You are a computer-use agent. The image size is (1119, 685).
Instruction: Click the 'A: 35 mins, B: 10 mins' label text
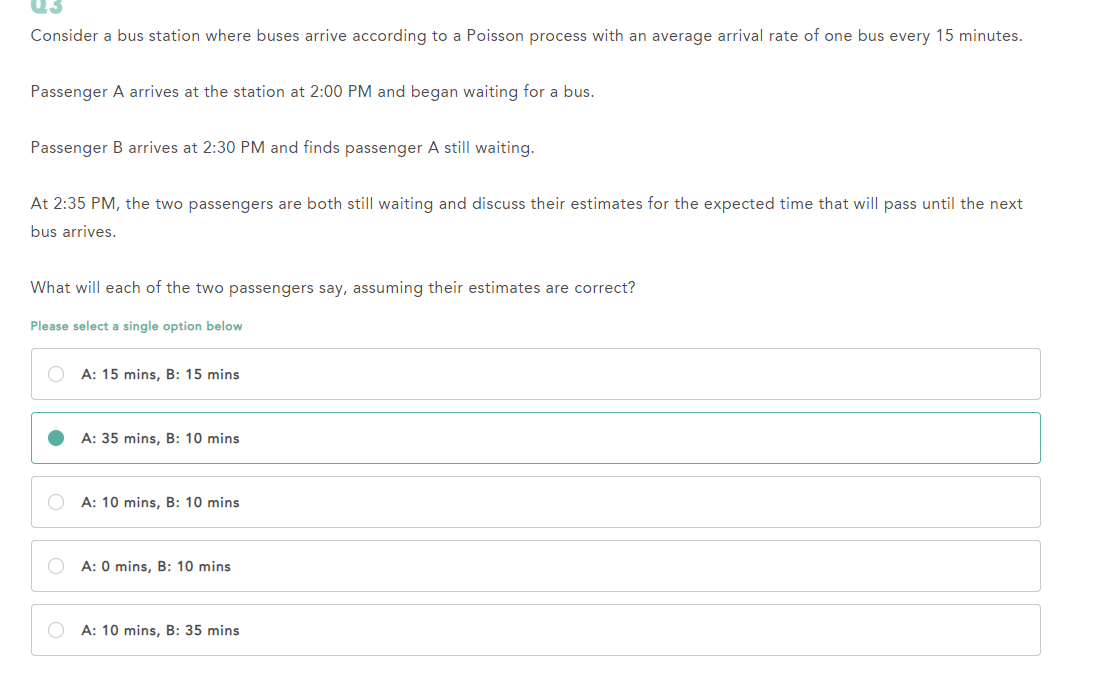pyautogui.click(x=160, y=439)
